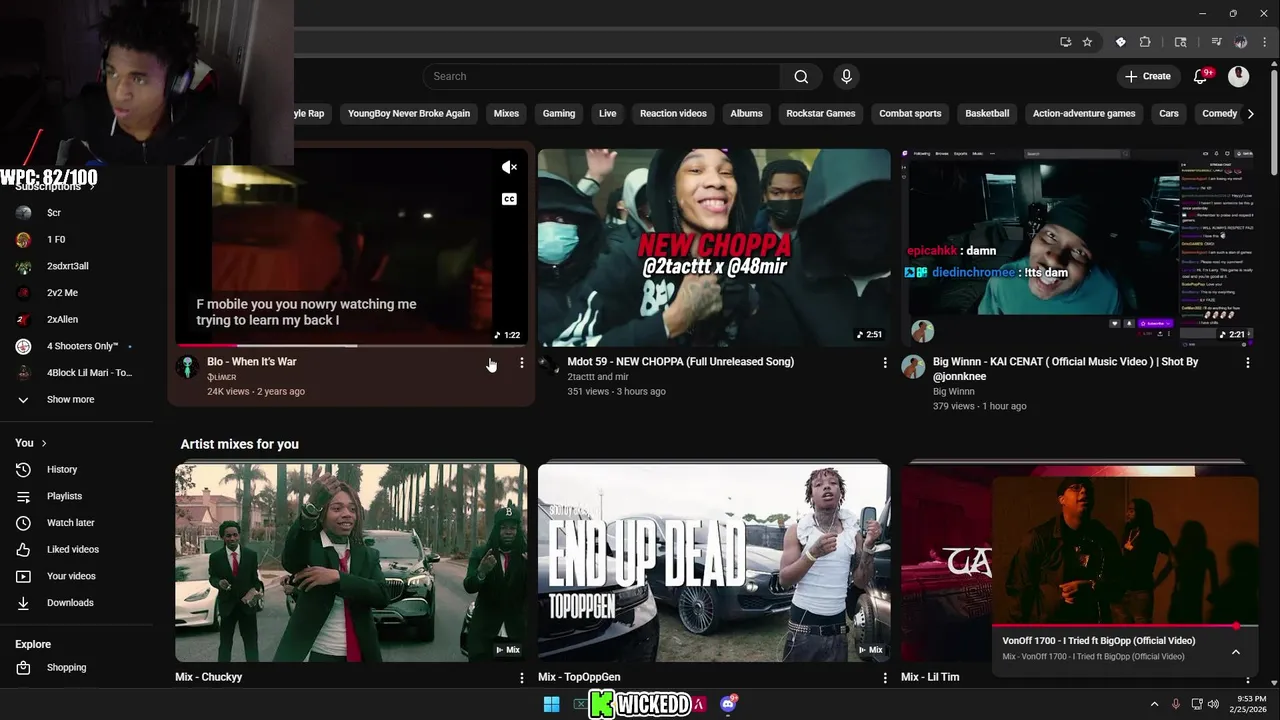Open options for Mix - Chuckyy
The image size is (1280, 720).
point(521,678)
